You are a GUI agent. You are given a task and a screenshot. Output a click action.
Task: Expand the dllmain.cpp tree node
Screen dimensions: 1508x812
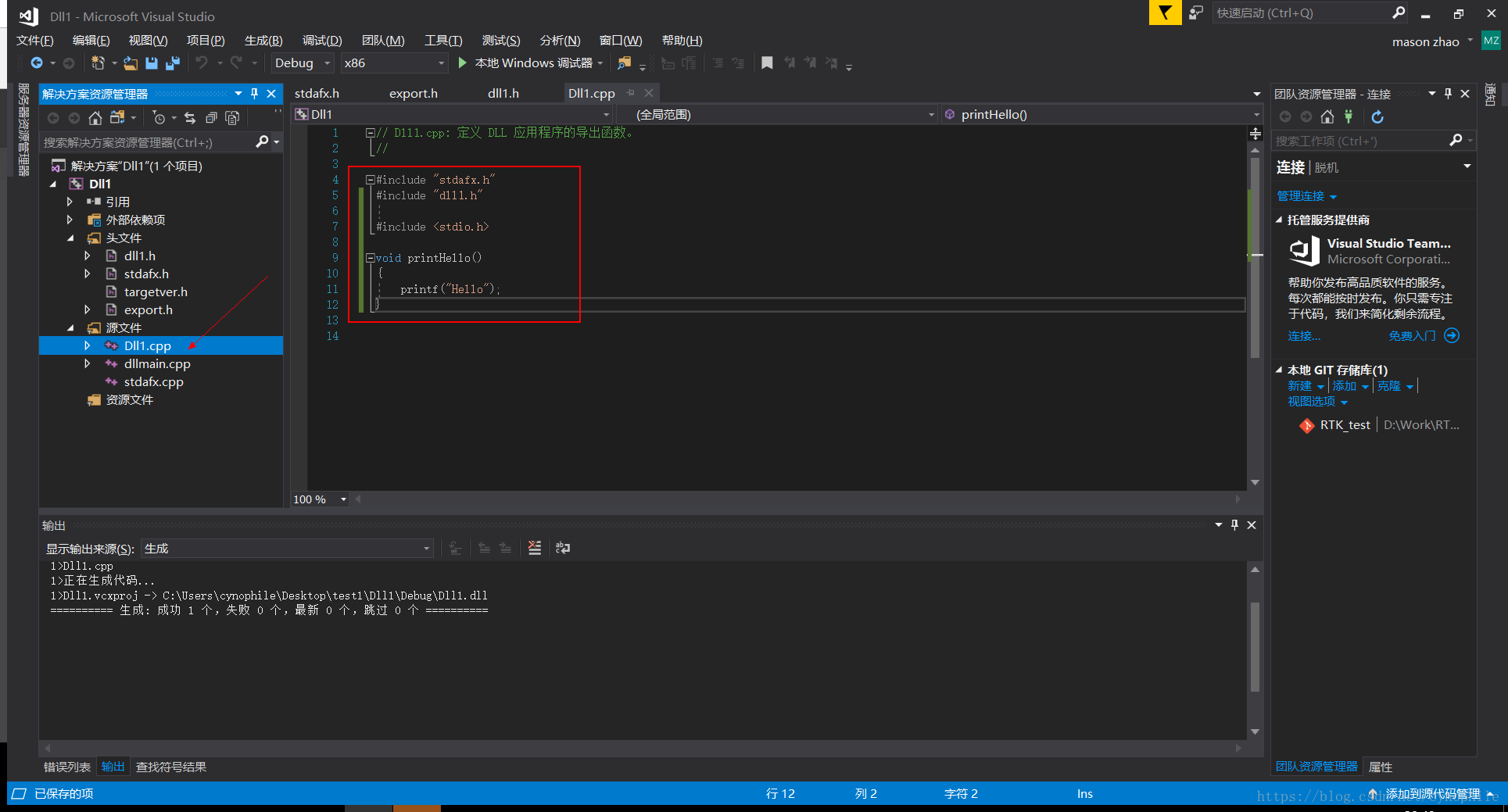point(87,363)
